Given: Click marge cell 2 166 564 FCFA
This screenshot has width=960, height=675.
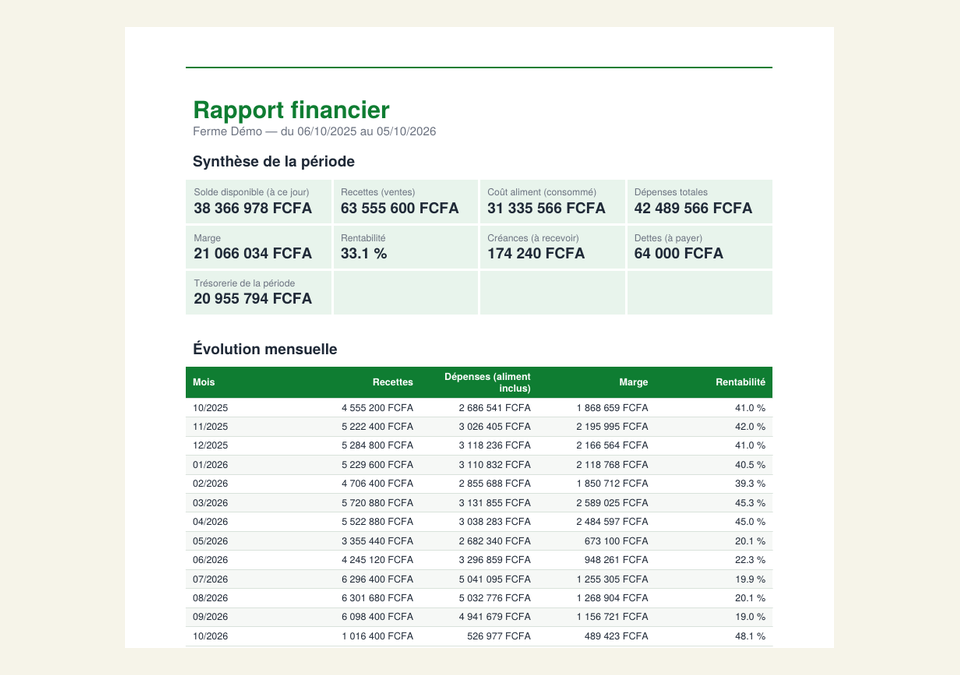Looking at the screenshot, I should pos(612,445).
